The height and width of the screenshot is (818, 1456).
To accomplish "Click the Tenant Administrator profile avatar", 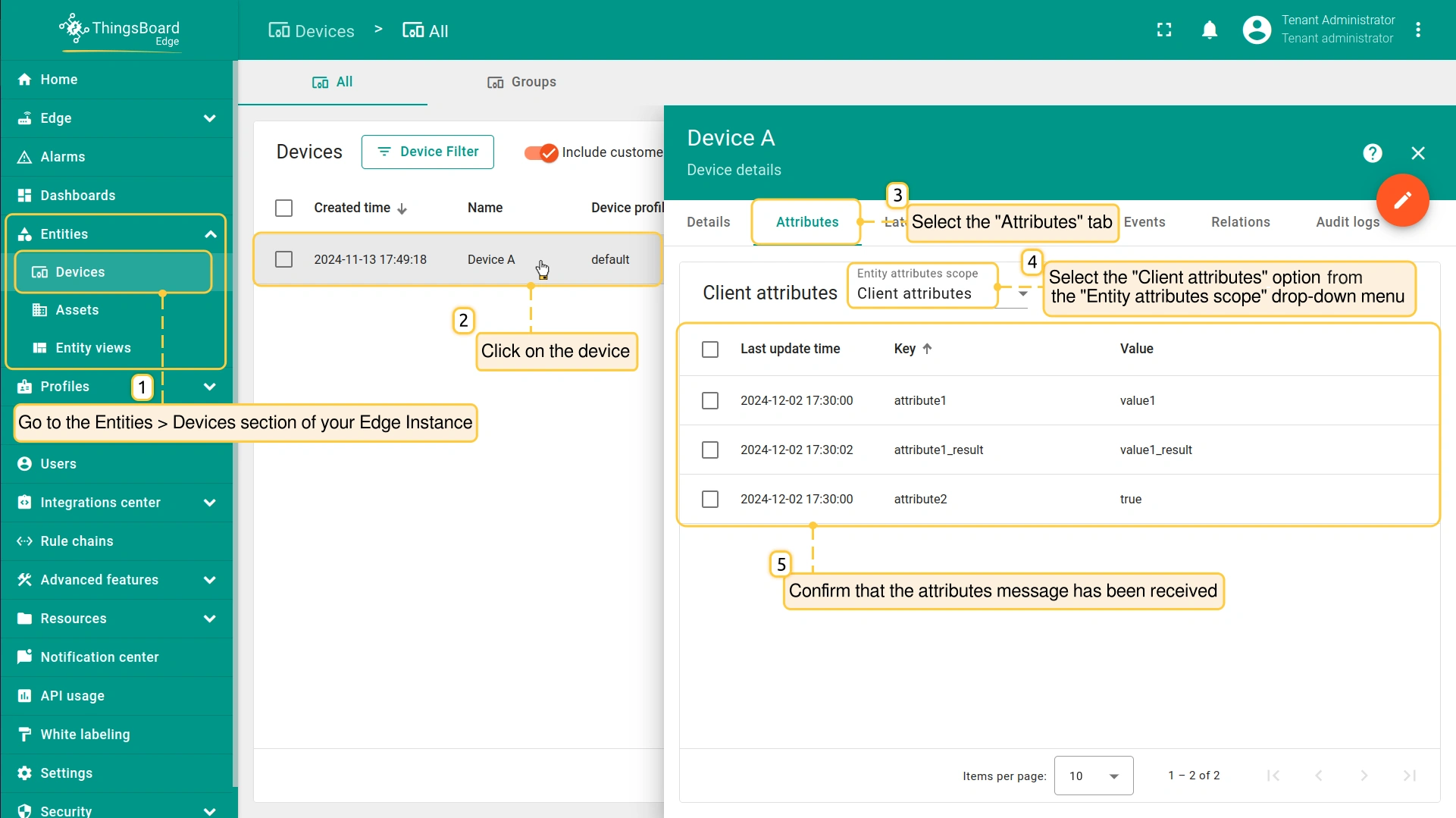I will click(x=1256, y=30).
